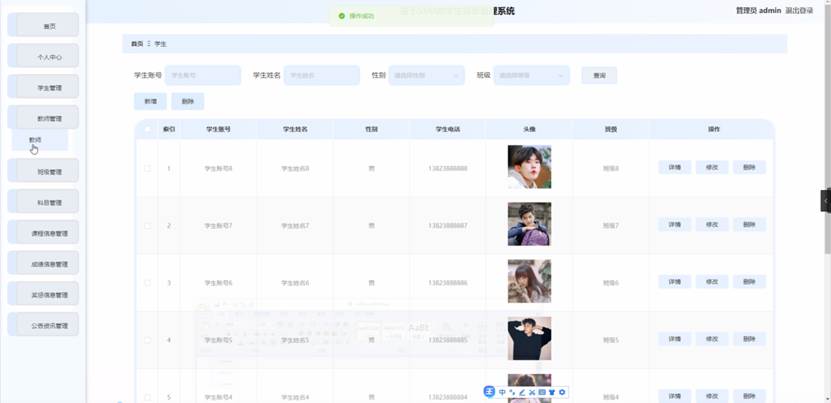Tick the checkbox for row 学生账号4
831x403 pixels.
point(147,397)
